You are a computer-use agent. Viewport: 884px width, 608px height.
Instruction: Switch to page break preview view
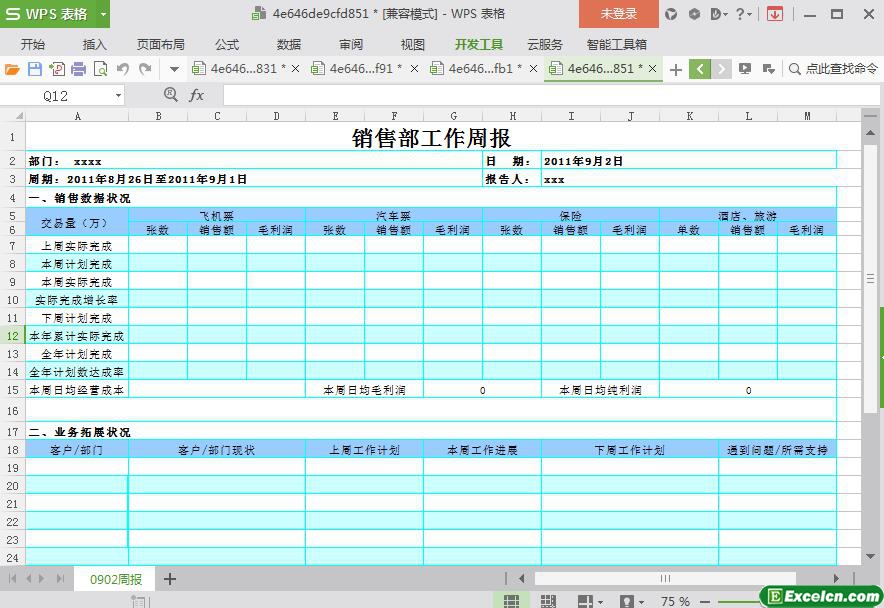(x=548, y=601)
